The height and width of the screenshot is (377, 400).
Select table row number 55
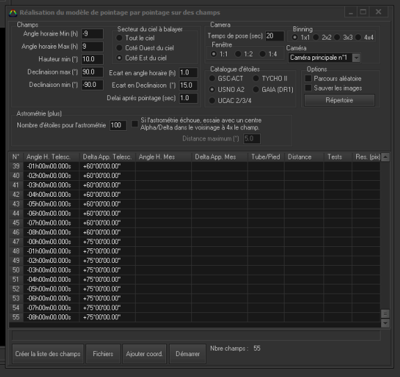pos(195,317)
